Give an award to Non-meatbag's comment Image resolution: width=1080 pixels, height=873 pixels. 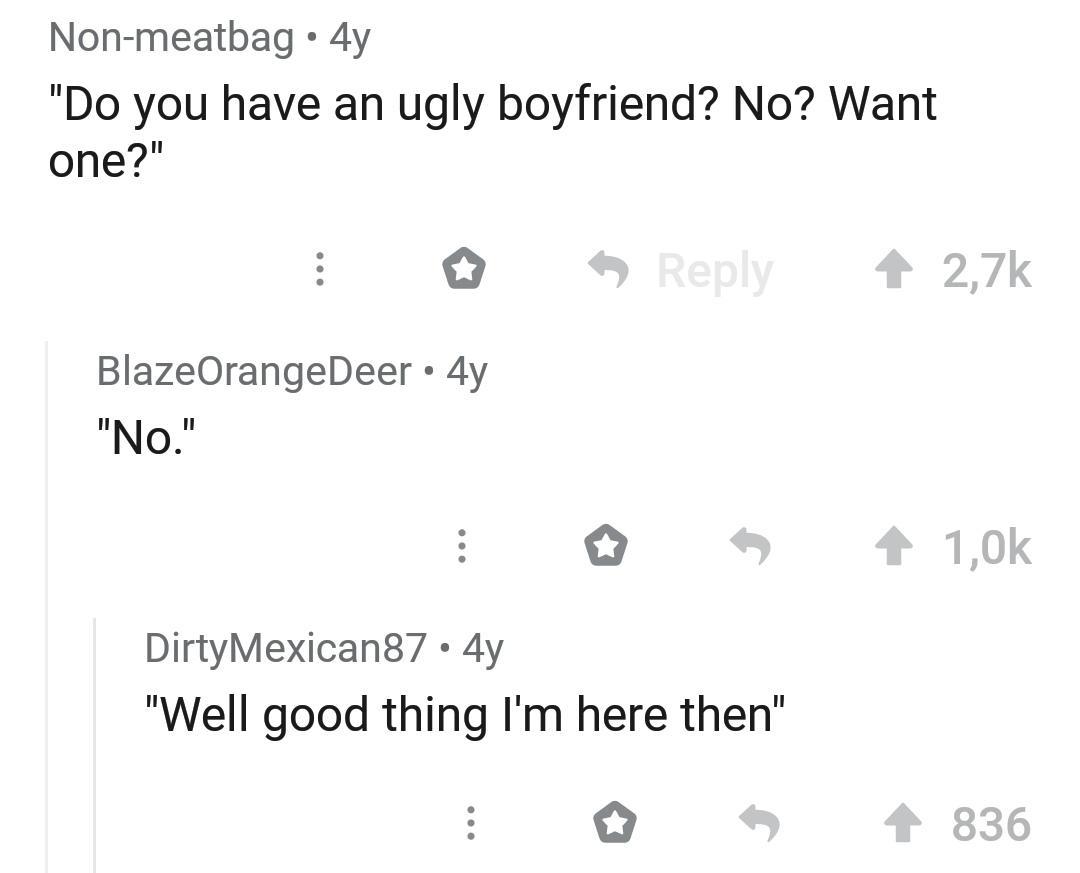[463, 269]
